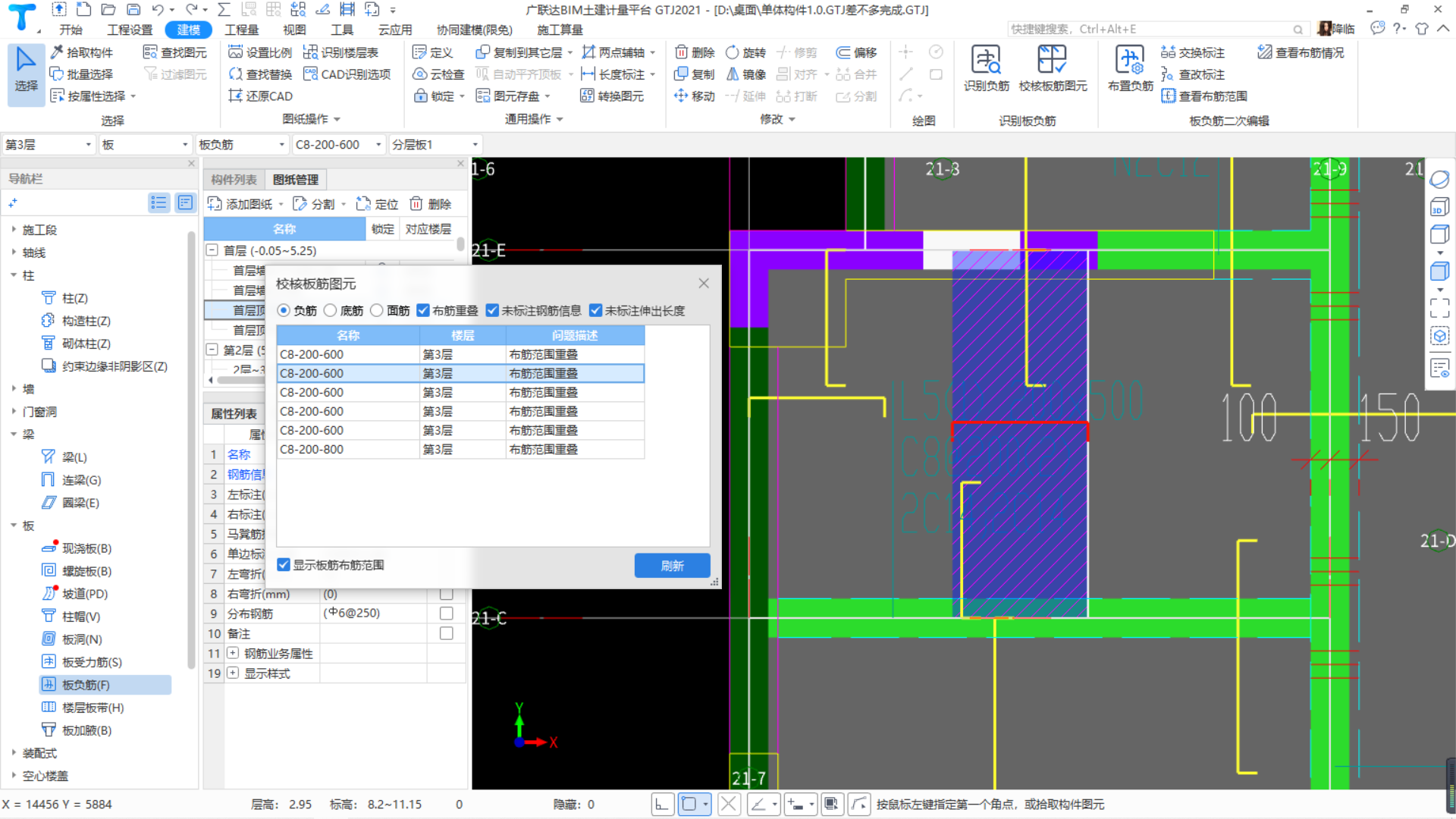Image resolution: width=1456 pixels, height=819 pixels.
Task: Expand 钢筋业务属性 property group
Action: (x=233, y=653)
